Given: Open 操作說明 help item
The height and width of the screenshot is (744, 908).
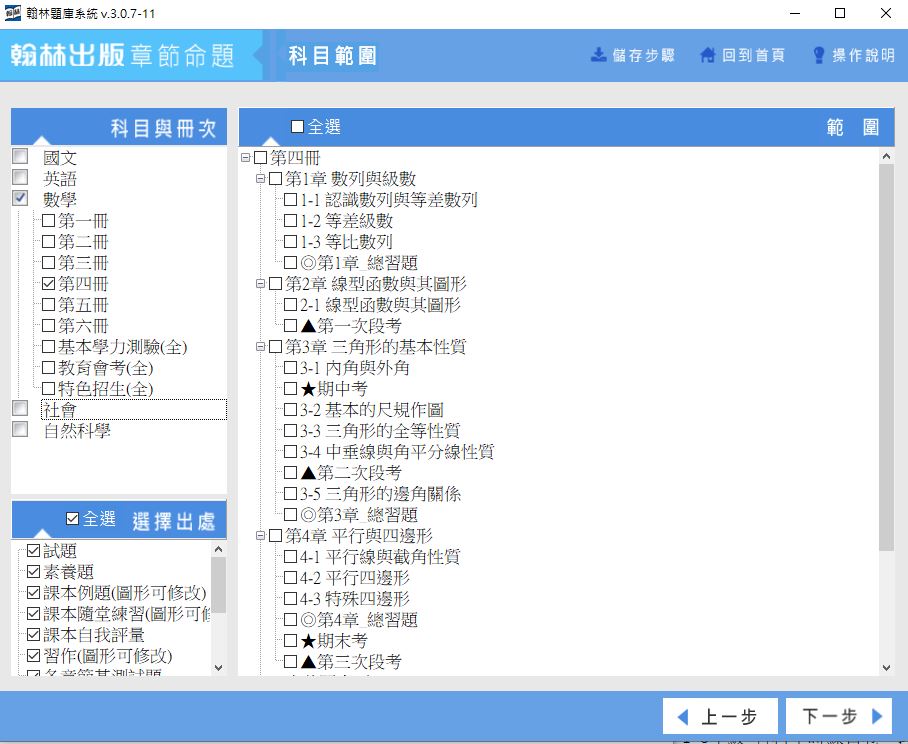Looking at the screenshot, I should pyautogui.click(x=854, y=55).
